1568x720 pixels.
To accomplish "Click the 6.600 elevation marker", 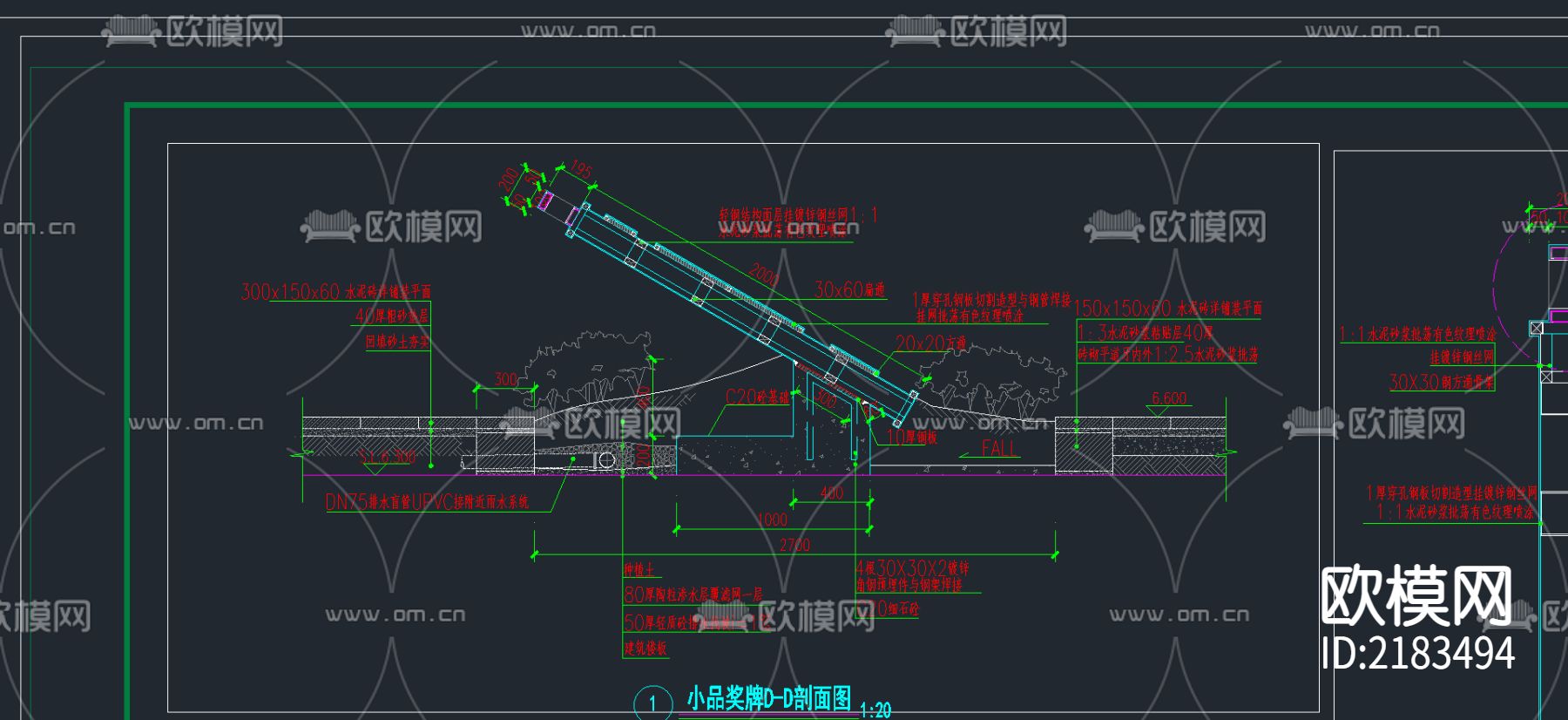I will [1169, 398].
